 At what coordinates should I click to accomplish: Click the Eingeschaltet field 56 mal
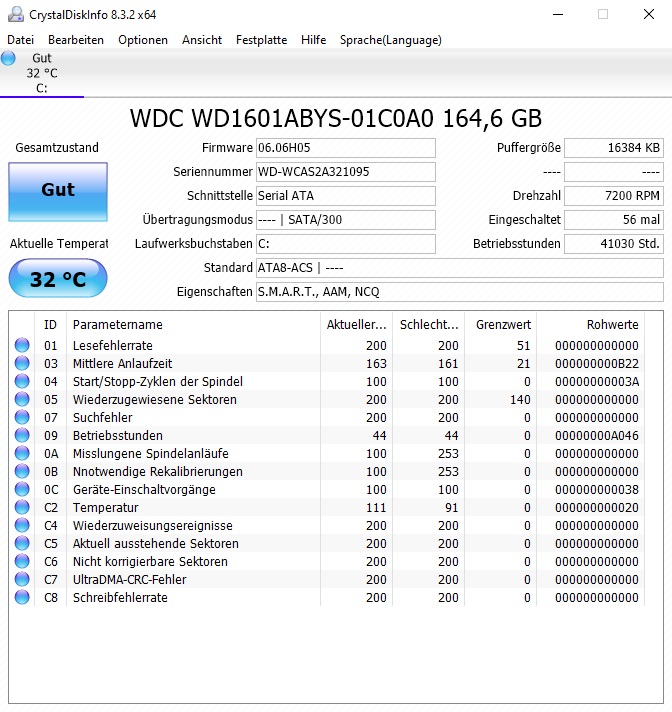[x=614, y=220]
